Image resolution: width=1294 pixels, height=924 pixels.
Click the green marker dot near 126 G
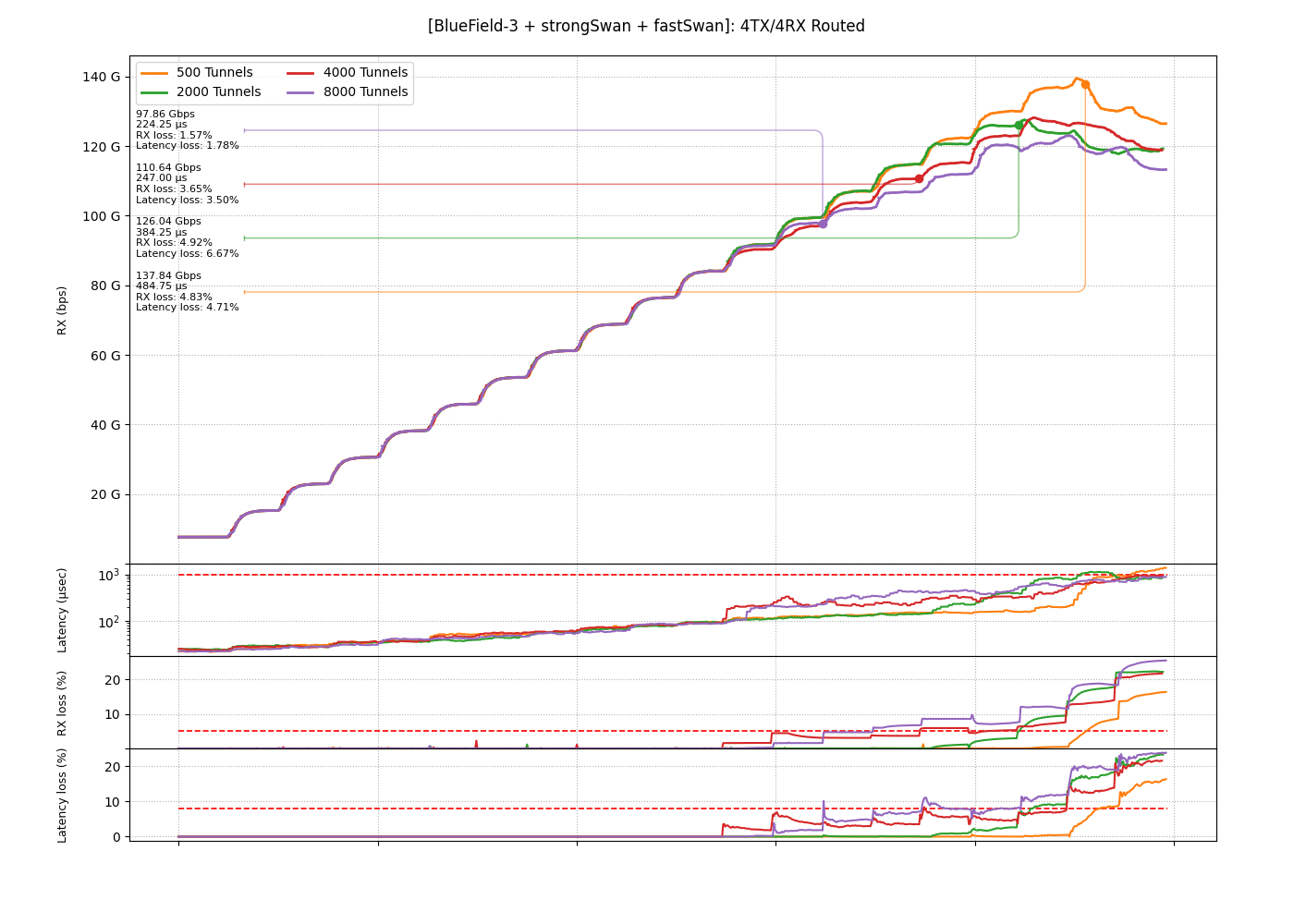tap(1019, 125)
